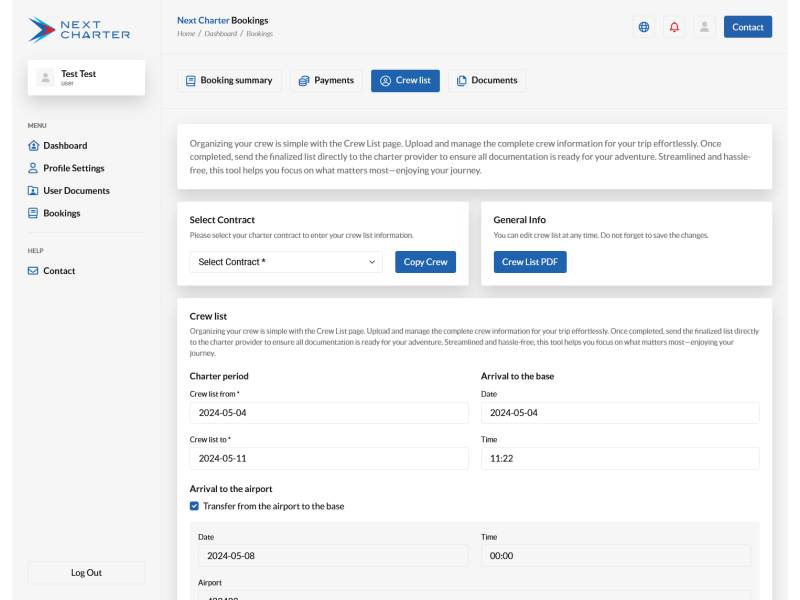The width and height of the screenshot is (800, 600).
Task: Click the Crew list from date field
Action: [x=329, y=413]
